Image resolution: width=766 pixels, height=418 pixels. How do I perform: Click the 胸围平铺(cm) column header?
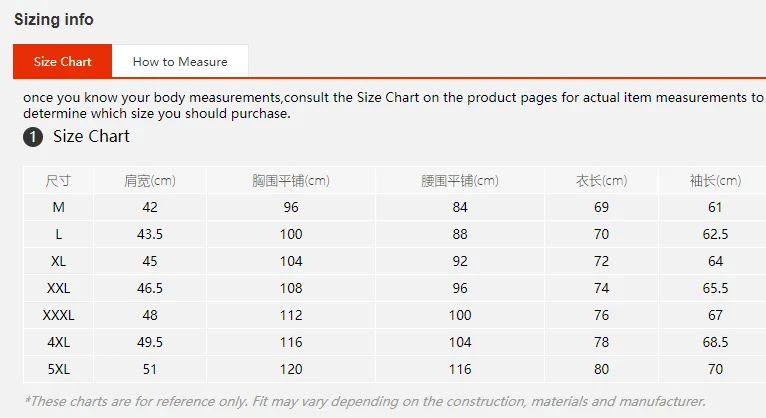pyautogui.click(x=291, y=181)
